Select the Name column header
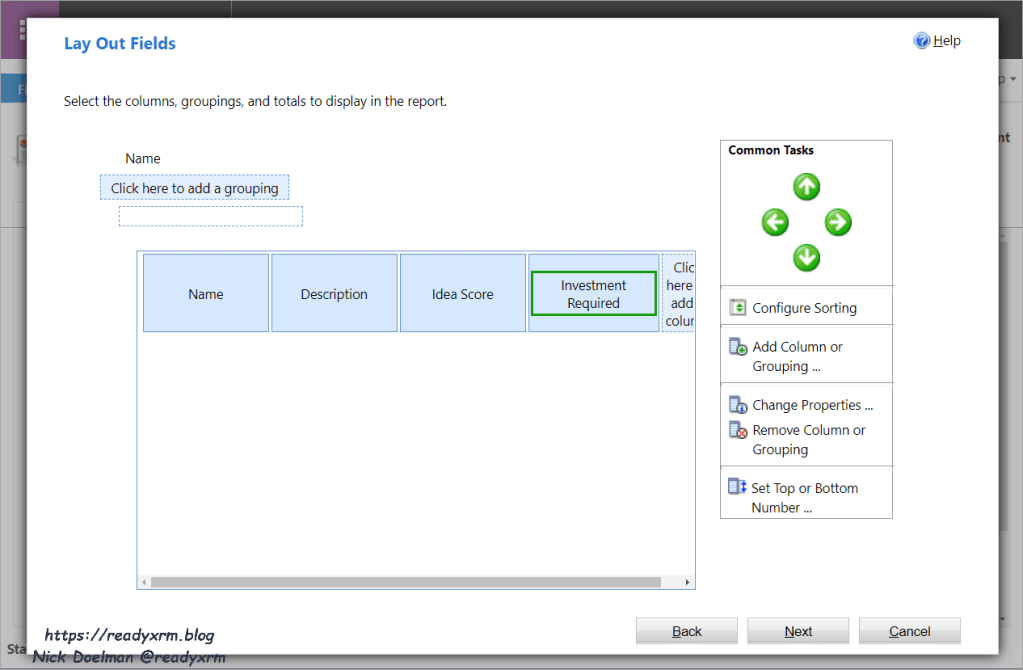The image size is (1023, 670). pyautogui.click(x=206, y=294)
